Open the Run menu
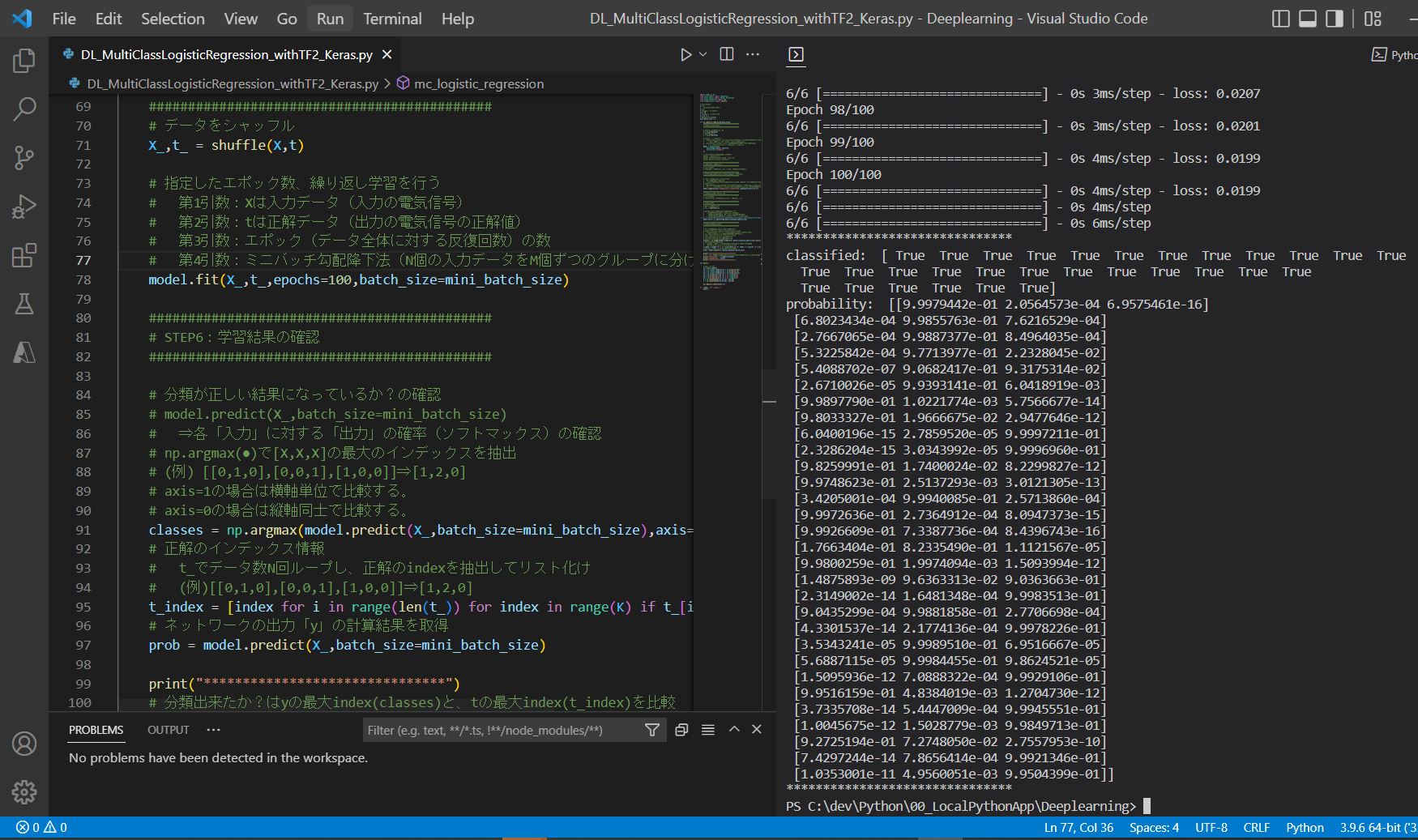This screenshot has height=840, width=1418. [330, 19]
